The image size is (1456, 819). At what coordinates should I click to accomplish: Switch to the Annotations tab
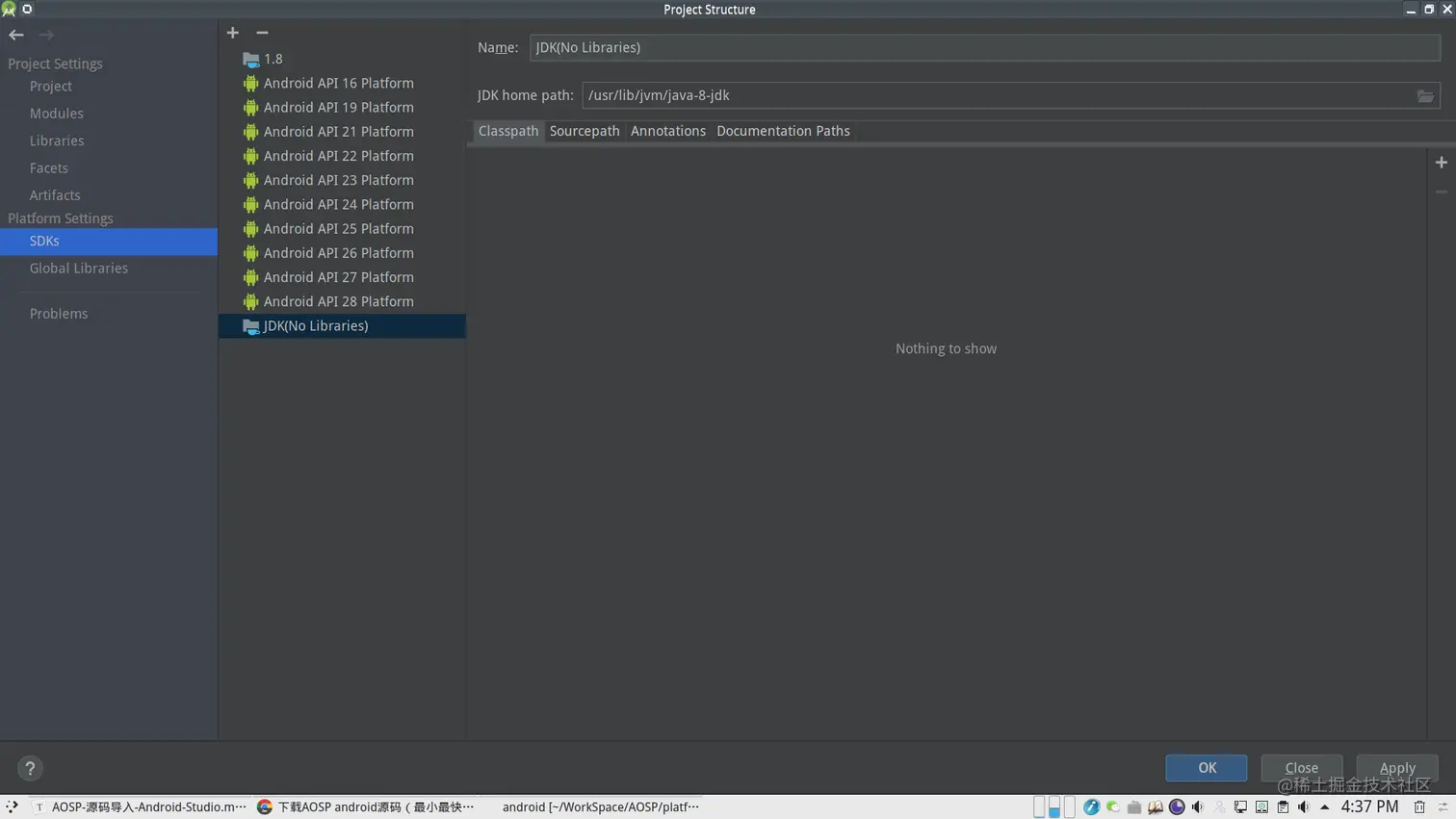tap(668, 131)
